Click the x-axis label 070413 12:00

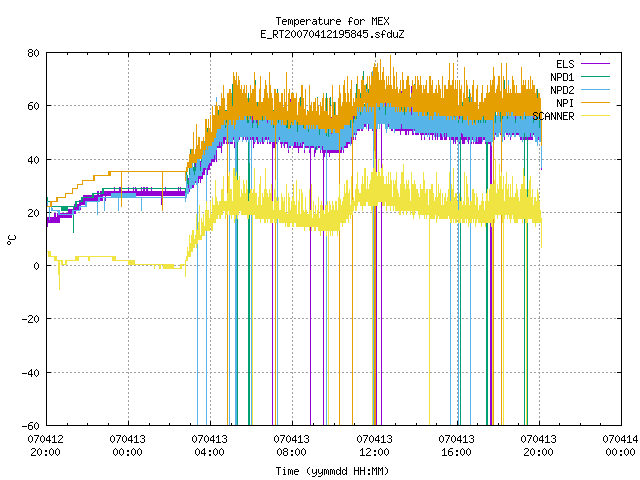coord(374,446)
